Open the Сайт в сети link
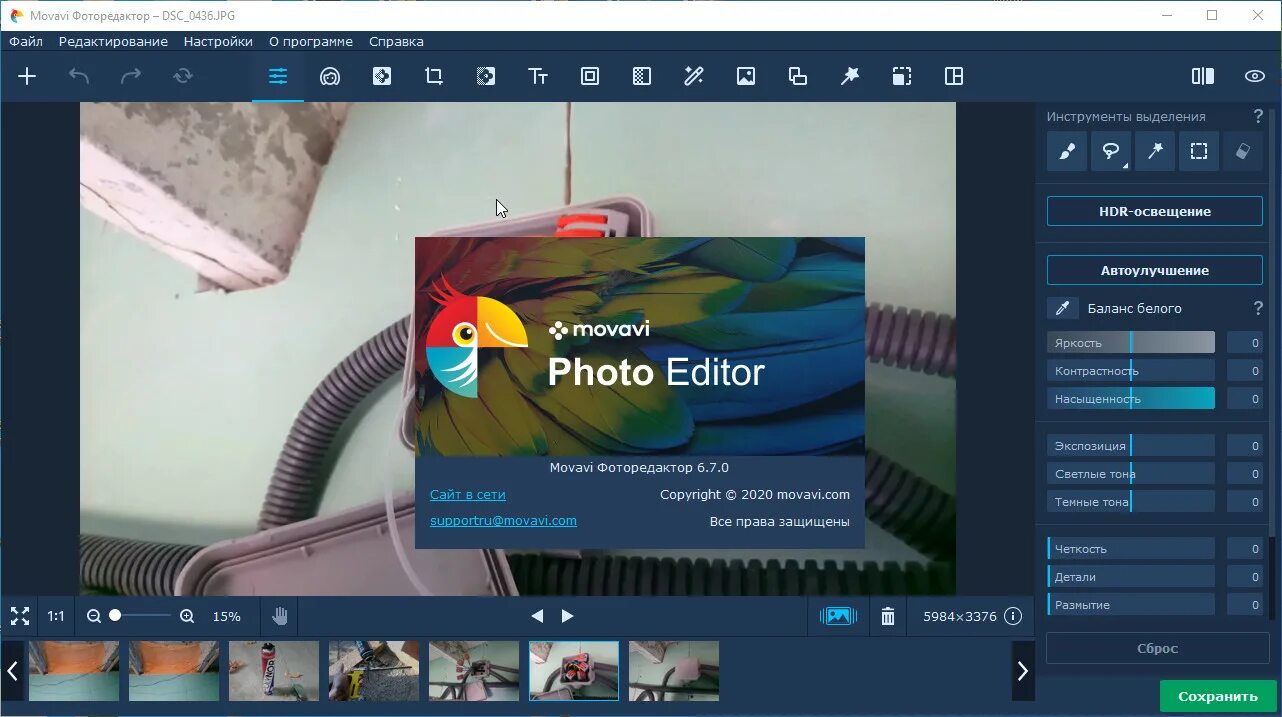Viewport: 1282px width, 717px height. [468, 494]
